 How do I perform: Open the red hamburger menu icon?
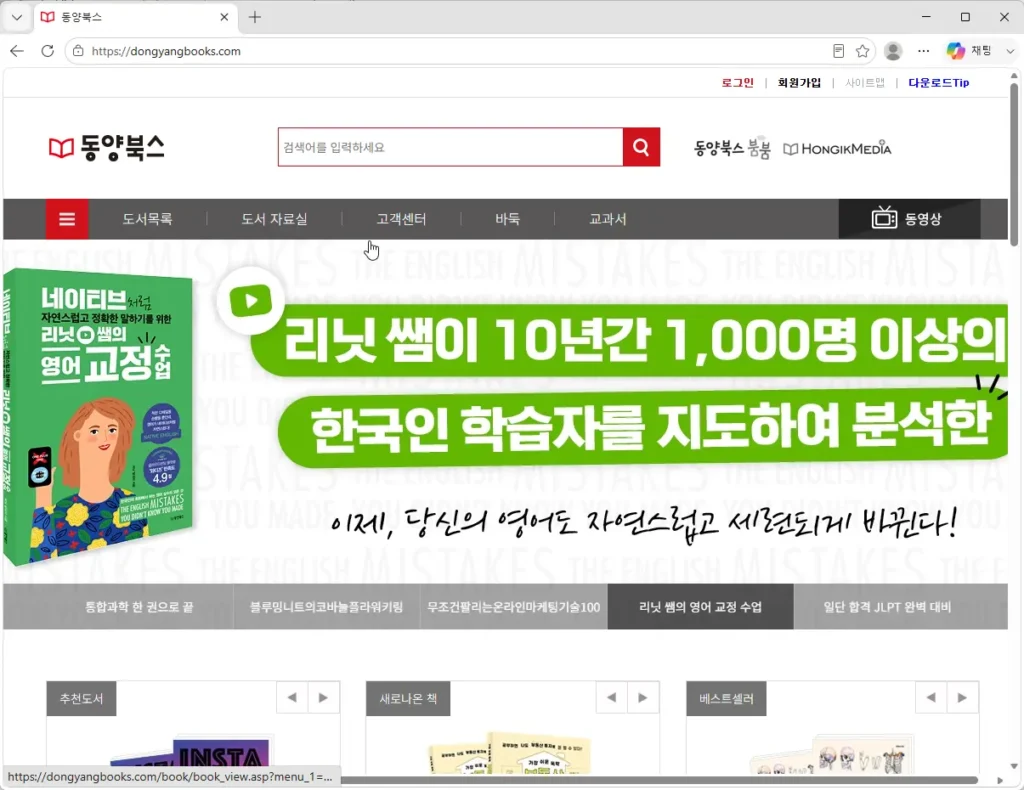tap(67, 219)
